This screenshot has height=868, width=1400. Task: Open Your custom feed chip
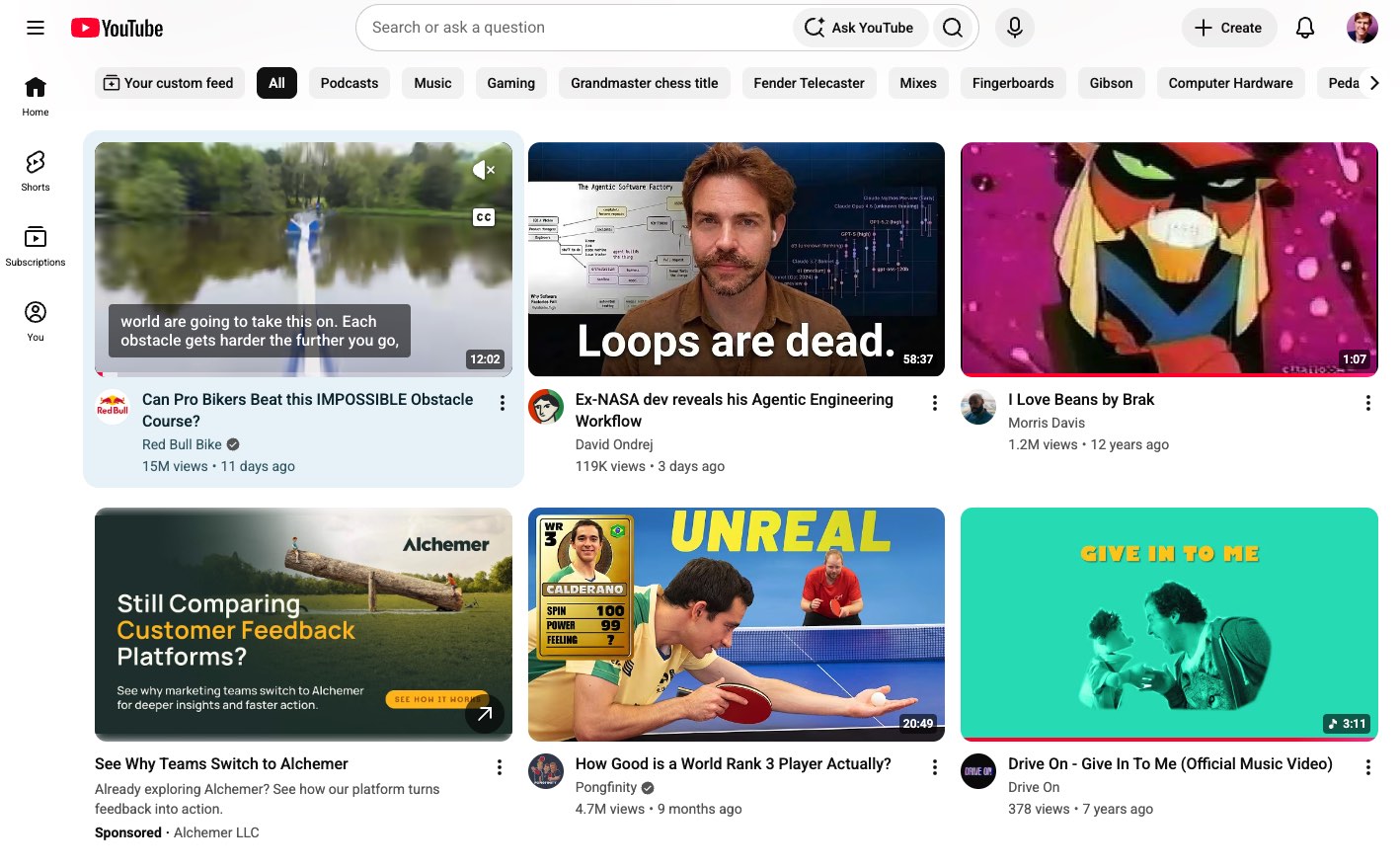169,83
